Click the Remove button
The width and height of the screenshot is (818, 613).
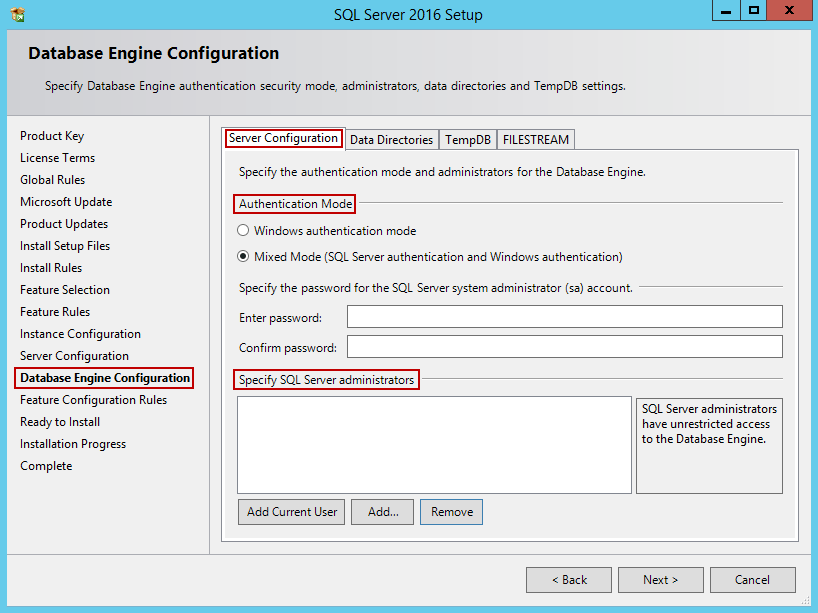[451, 512]
